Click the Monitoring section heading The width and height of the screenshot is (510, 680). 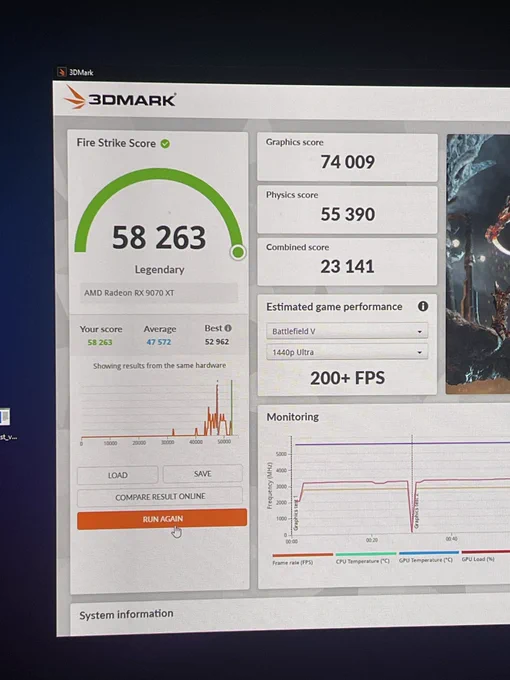pos(293,417)
